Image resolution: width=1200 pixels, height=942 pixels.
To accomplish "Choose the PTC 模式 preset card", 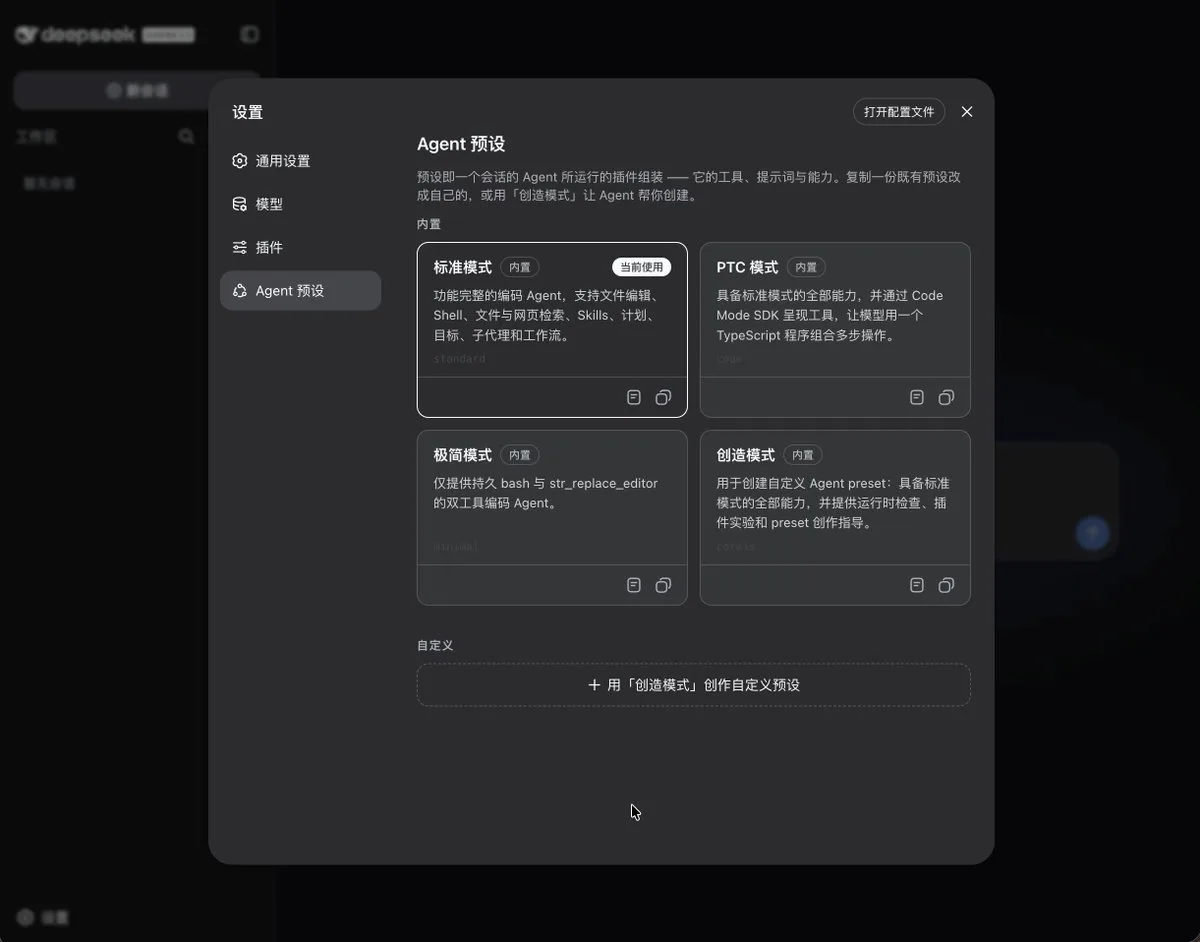I will [835, 329].
